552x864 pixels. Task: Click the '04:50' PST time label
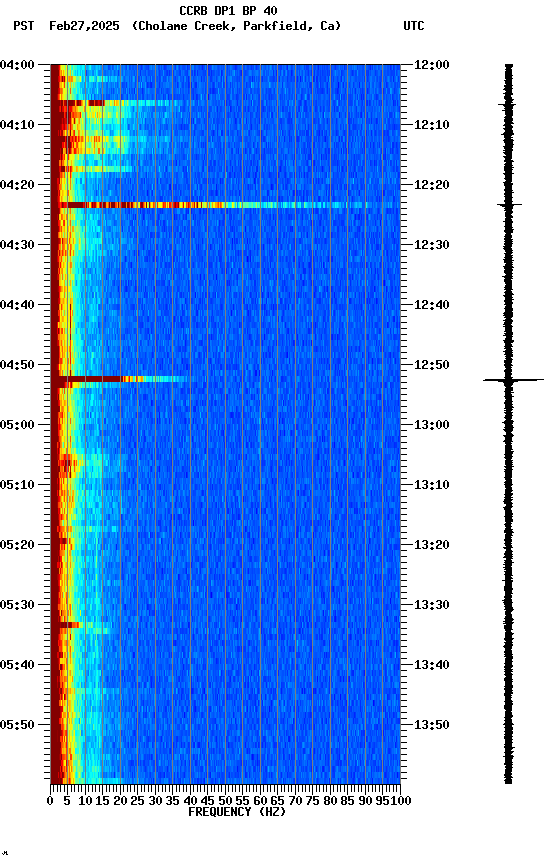(x=17, y=365)
